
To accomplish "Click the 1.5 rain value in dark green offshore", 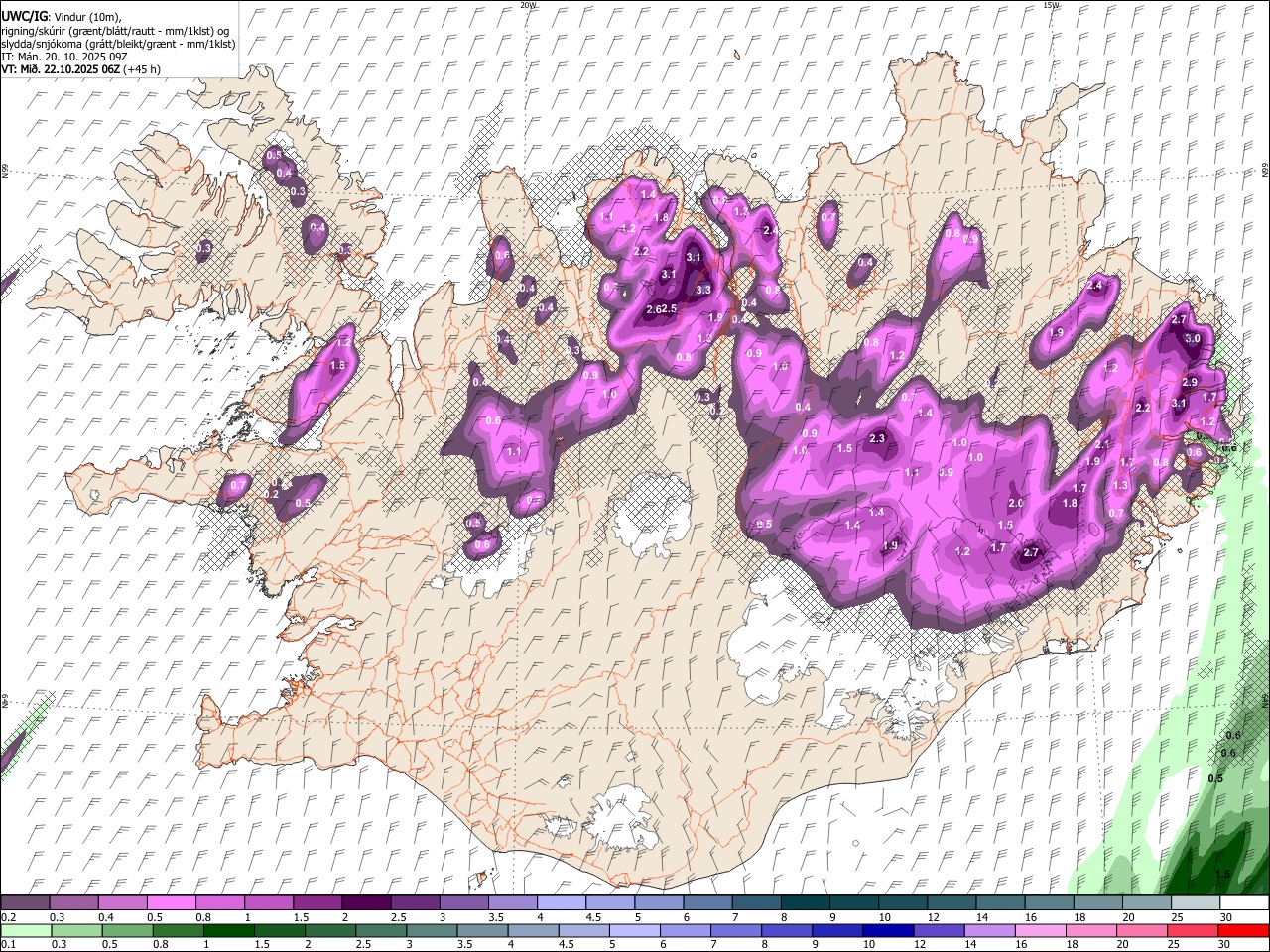I will [x=1222, y=874].
